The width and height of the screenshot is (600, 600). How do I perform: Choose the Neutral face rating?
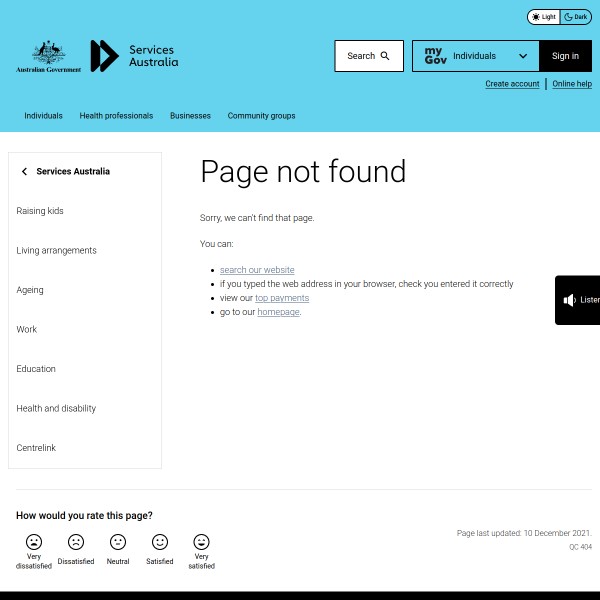[x=118, y=542]
